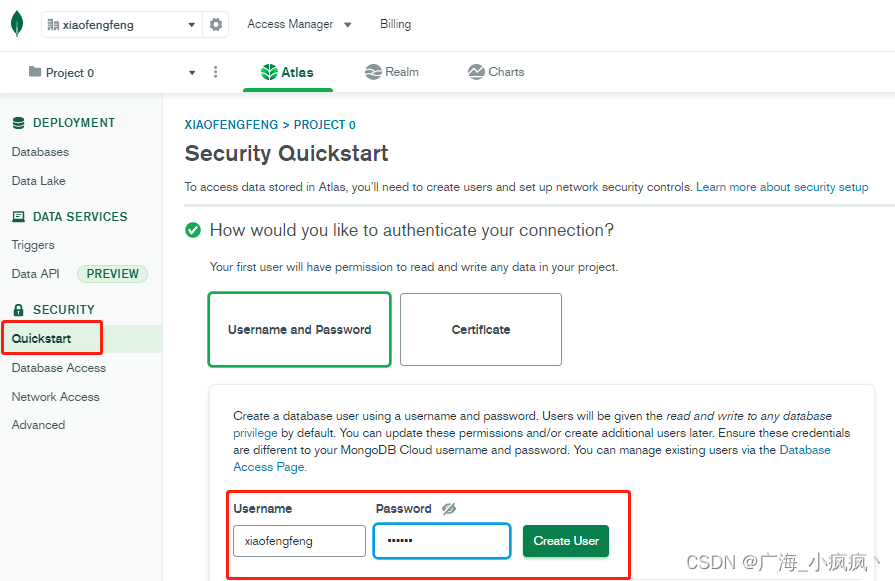
Task: Open the project options kebab menu
Action: tap(215, 72)
